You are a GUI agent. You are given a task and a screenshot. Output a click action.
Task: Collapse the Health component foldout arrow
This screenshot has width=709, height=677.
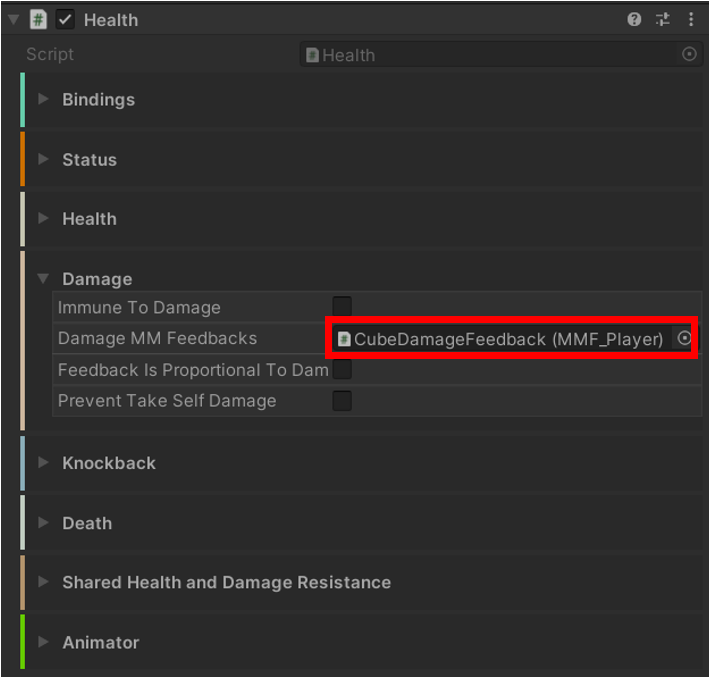coord(14,20)
